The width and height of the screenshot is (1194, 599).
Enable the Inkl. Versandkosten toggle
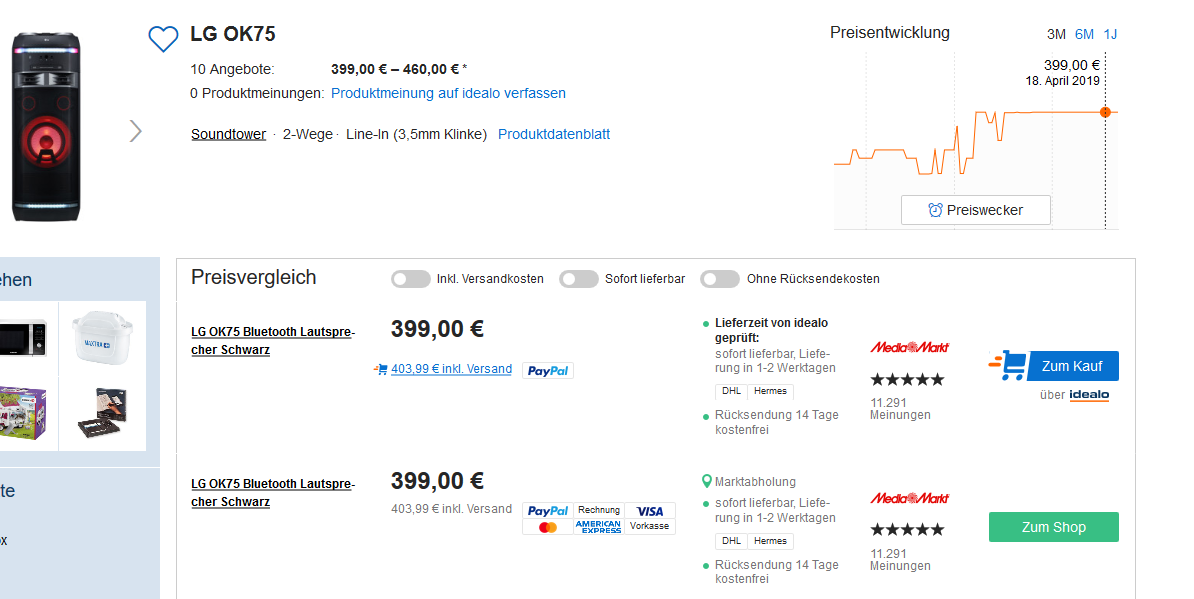(410, 279)
